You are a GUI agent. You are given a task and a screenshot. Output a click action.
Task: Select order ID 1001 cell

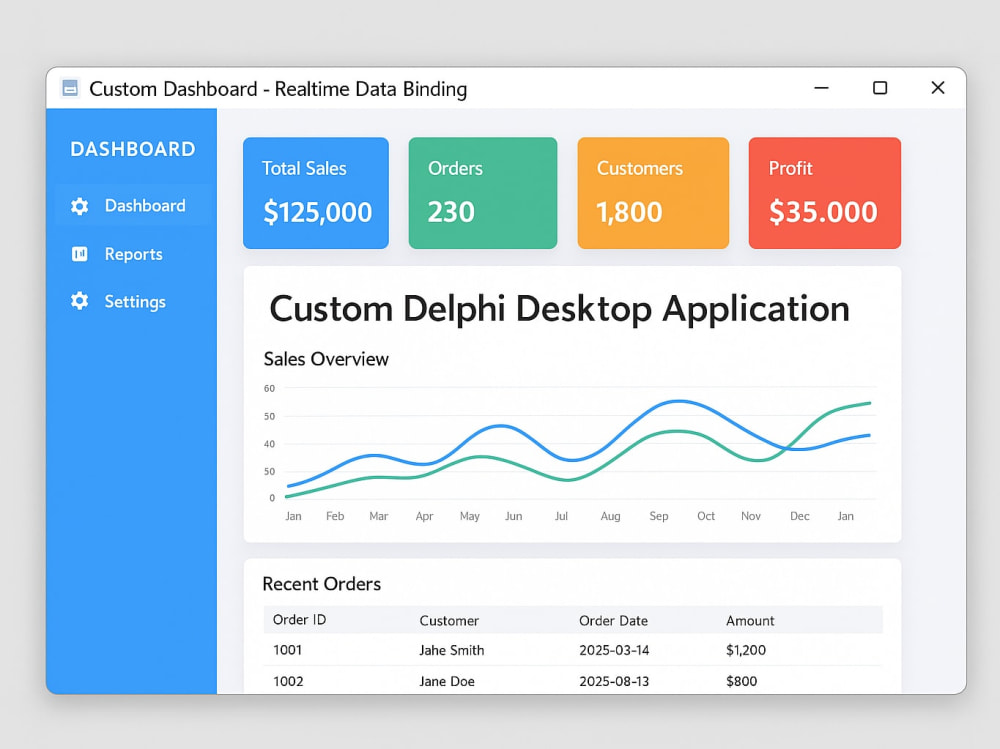coord(288,650)
